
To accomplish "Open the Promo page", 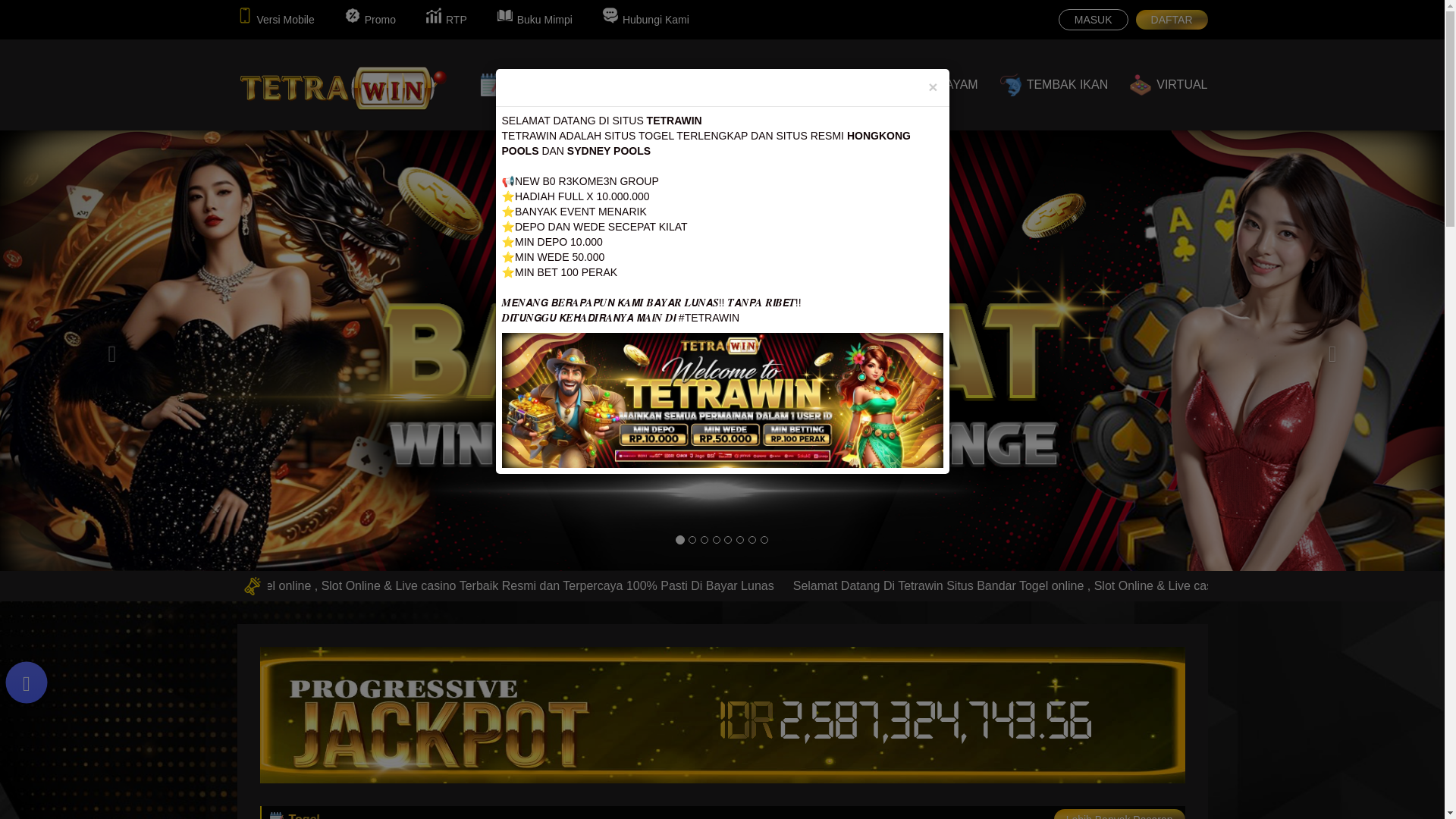I will click(x=370, y=18).
